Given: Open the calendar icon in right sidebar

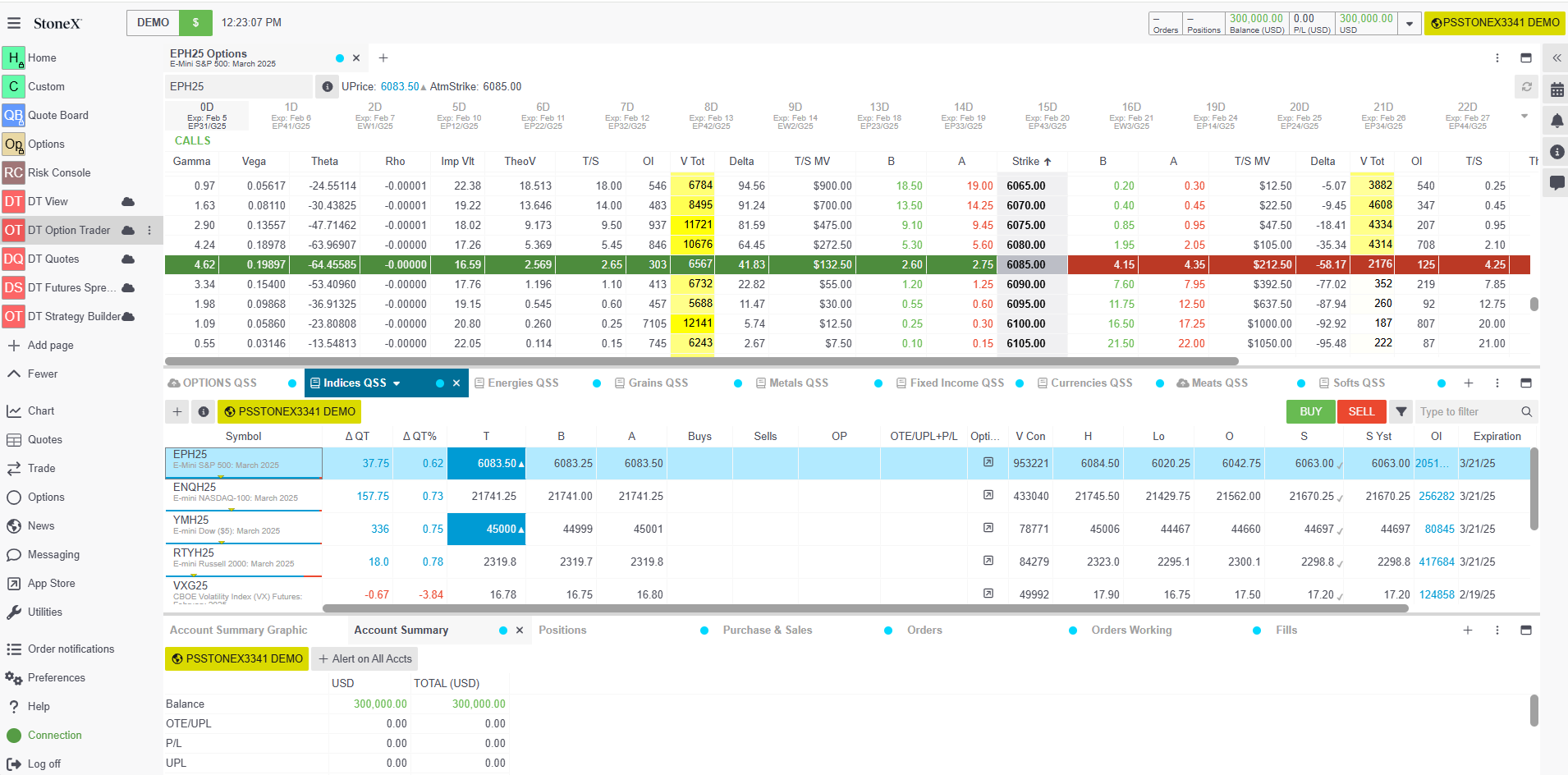Looking at the screenshot, I should [1557, 89].
